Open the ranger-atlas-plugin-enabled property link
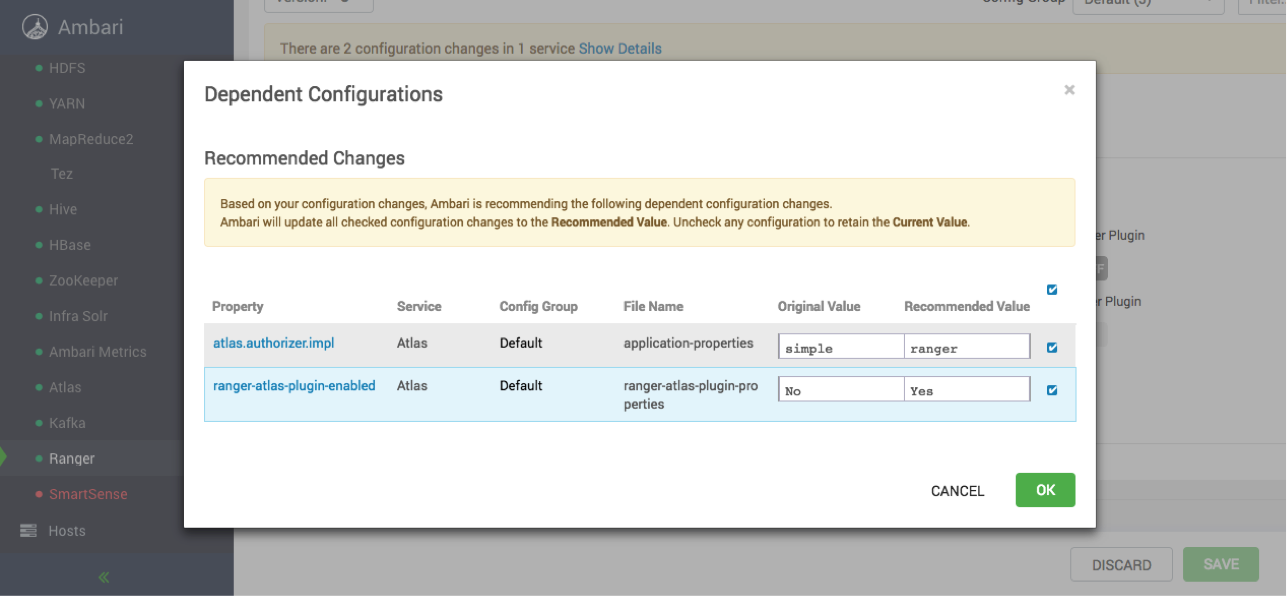The height and width of the screenshot is (596, 1287). point(294,385)
